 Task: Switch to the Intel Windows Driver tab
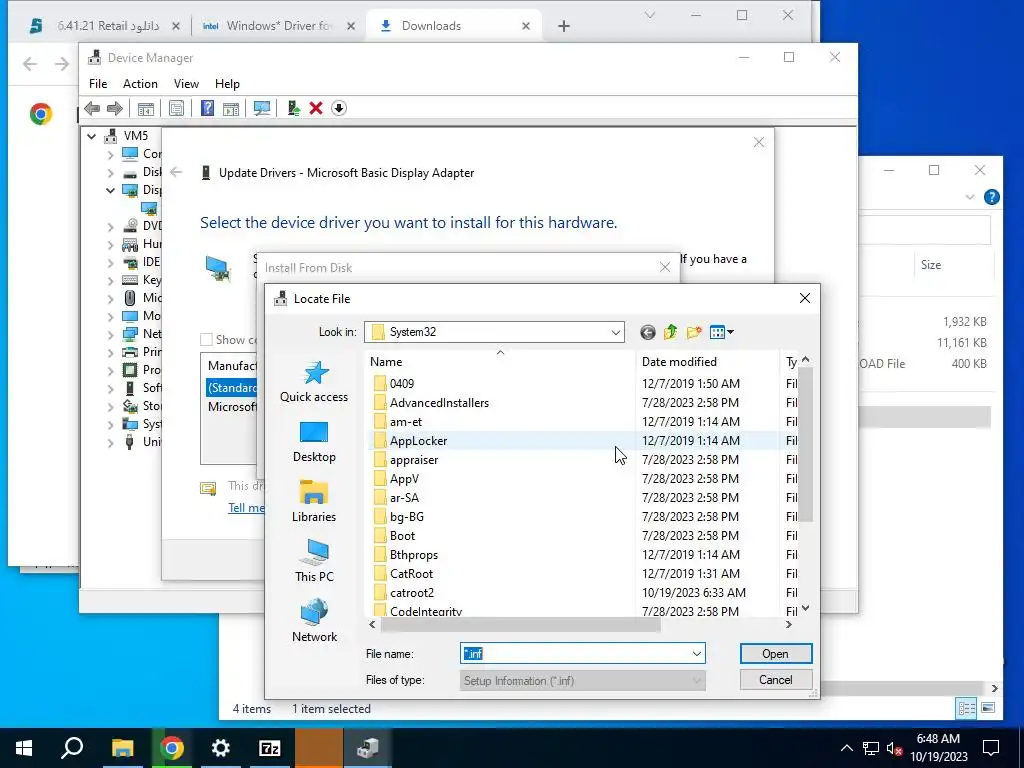click(x=278, y=26)
